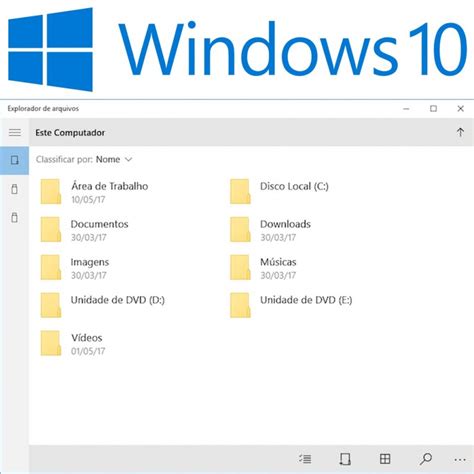The image size is (474, 474).
Task: Toggle multi-select checklist icon in bottom bar
Action: [x=305, y=459]
